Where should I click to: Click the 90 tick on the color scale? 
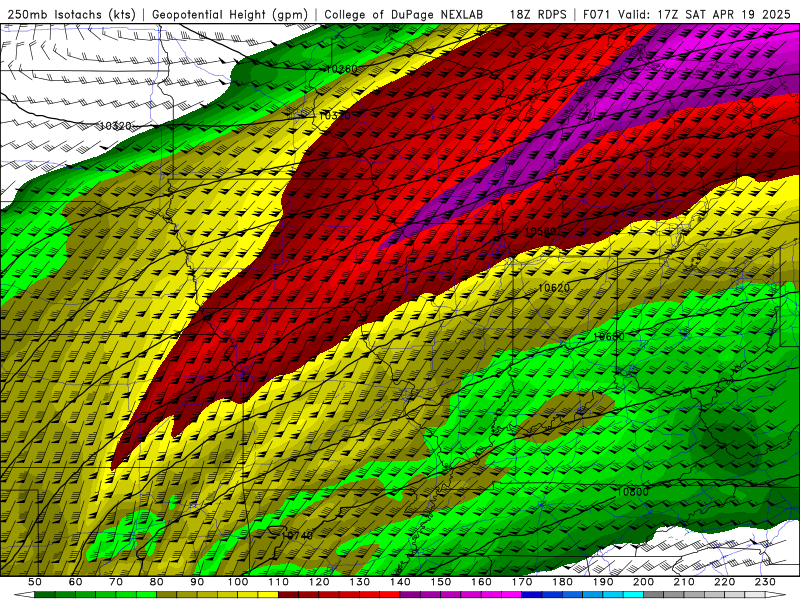tap(197, 582)
